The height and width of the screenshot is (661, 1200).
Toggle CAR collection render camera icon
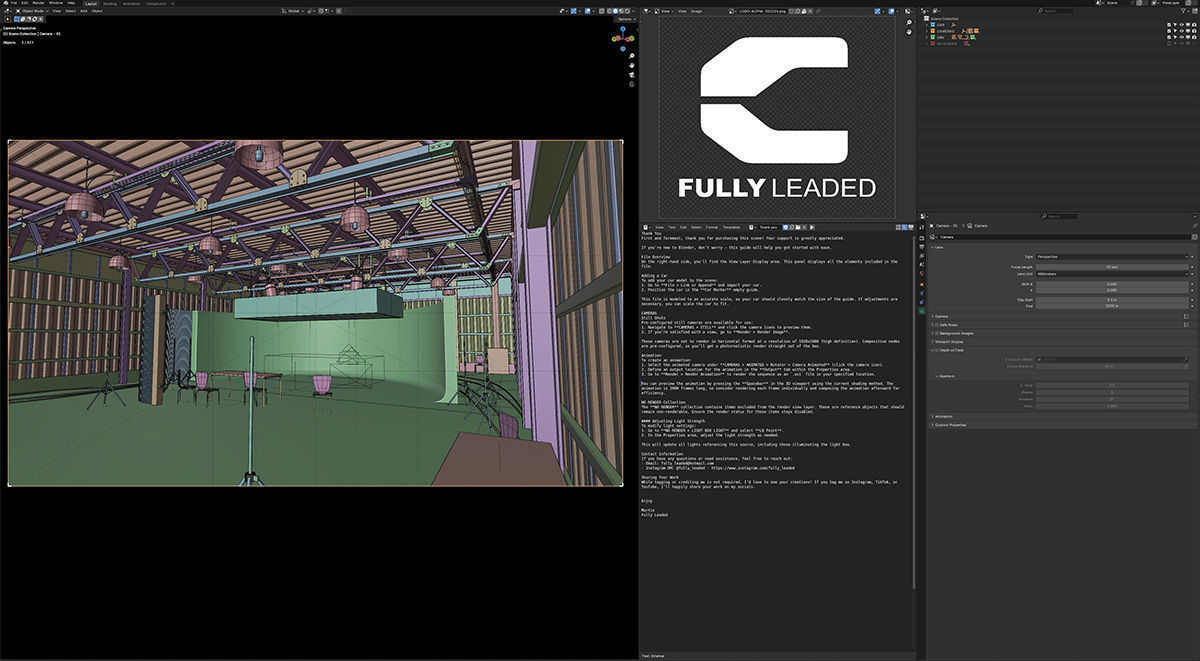1194,24
